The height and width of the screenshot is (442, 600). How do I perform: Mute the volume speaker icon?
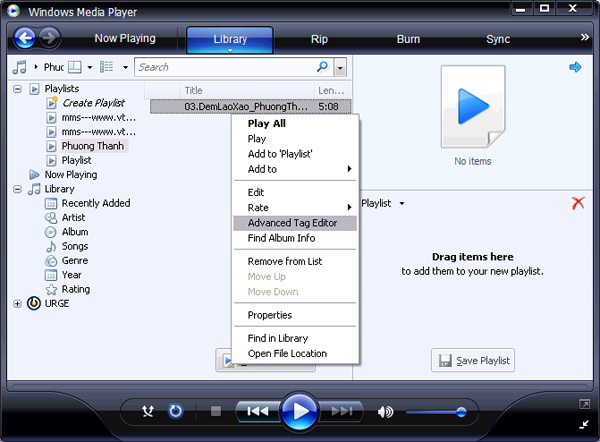click(385, 412)
